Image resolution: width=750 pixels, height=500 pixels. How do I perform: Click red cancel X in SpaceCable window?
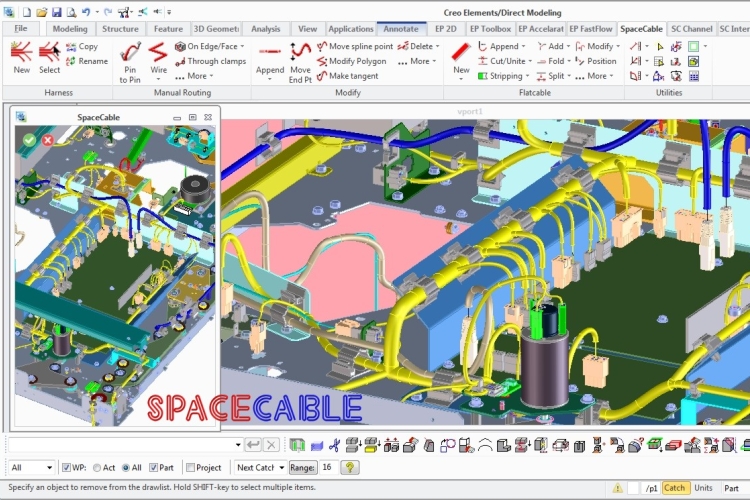coord(47,140)
